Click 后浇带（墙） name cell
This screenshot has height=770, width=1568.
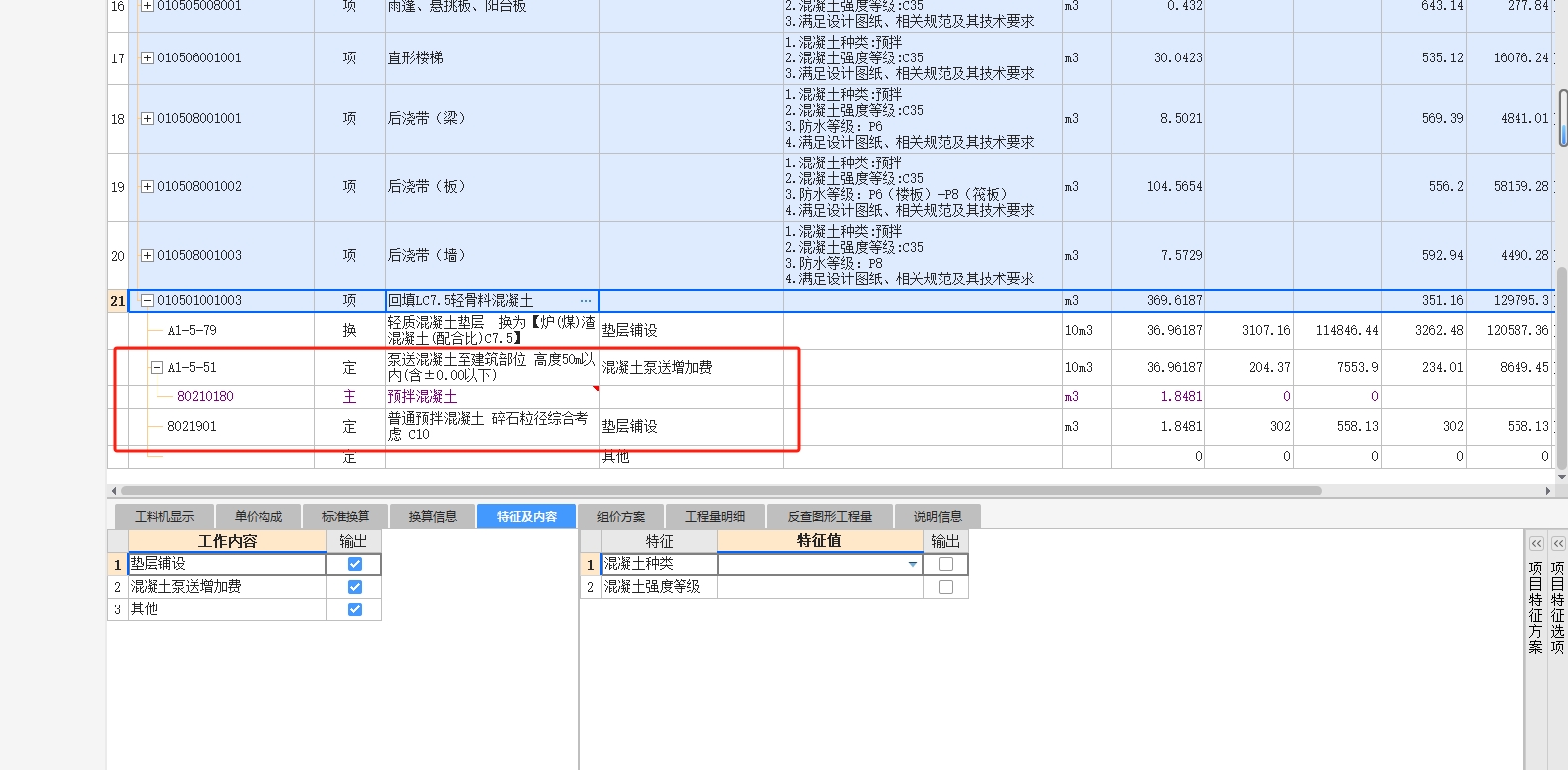click(x=492, y=256)
